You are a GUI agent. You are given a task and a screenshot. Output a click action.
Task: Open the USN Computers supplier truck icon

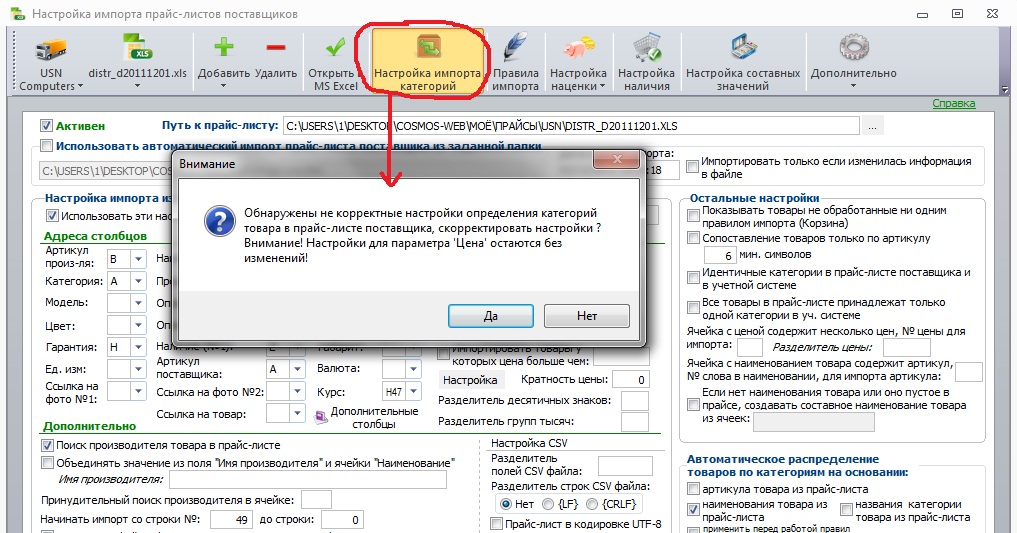click(51, 49)
